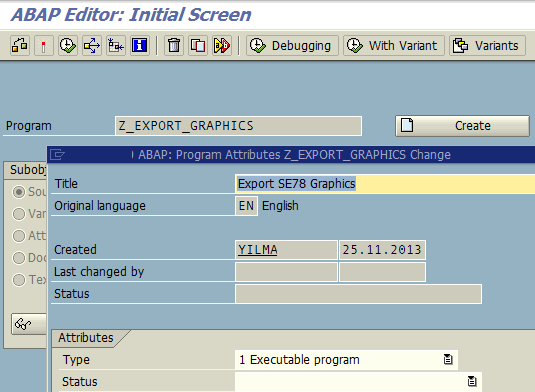Click the Delete trash can icon
The width and height of the screenshot is (535, 392).
coord(174,45)
